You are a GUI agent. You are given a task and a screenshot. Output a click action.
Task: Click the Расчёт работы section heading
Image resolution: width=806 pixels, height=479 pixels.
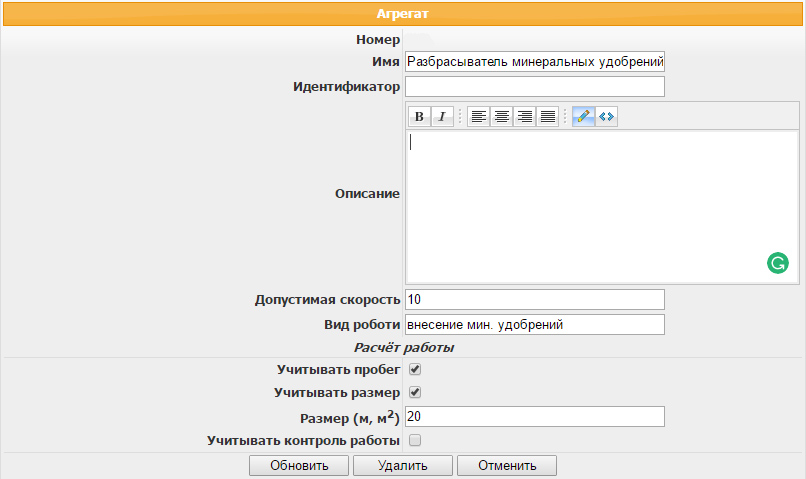pos(404,348)
